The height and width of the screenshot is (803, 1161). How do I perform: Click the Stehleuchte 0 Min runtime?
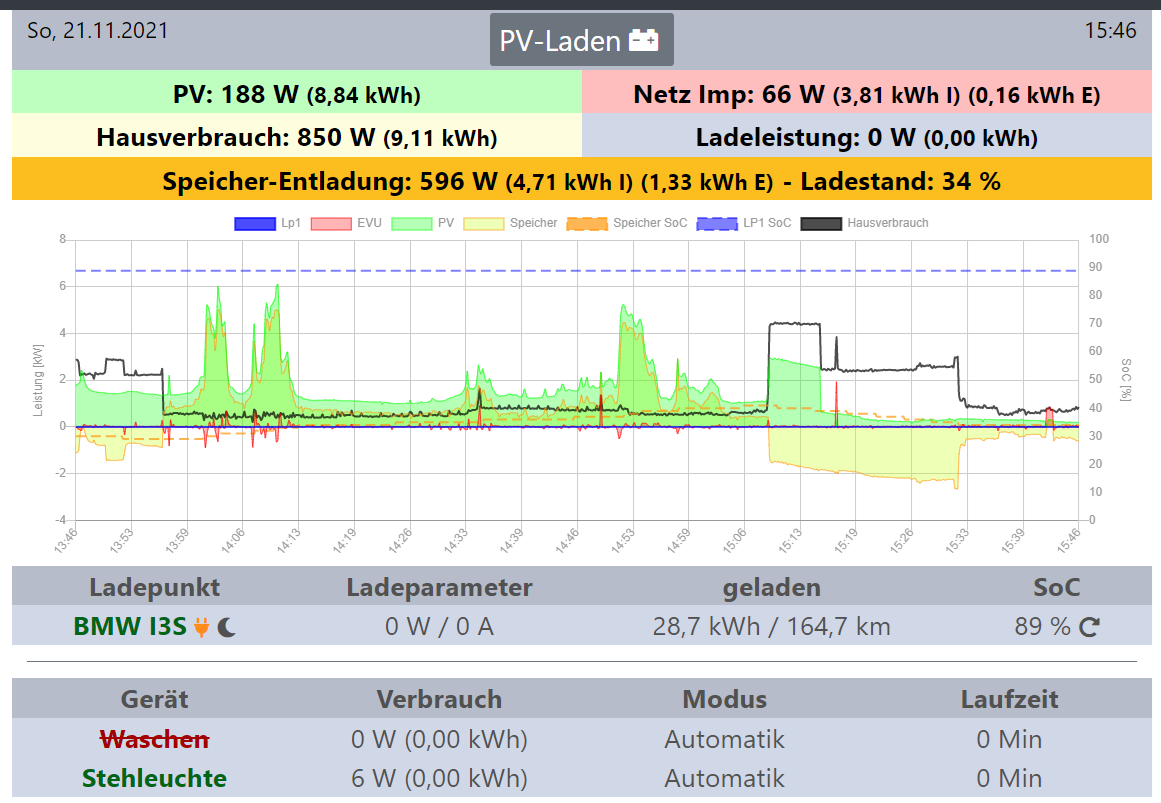coord(1009,779)
